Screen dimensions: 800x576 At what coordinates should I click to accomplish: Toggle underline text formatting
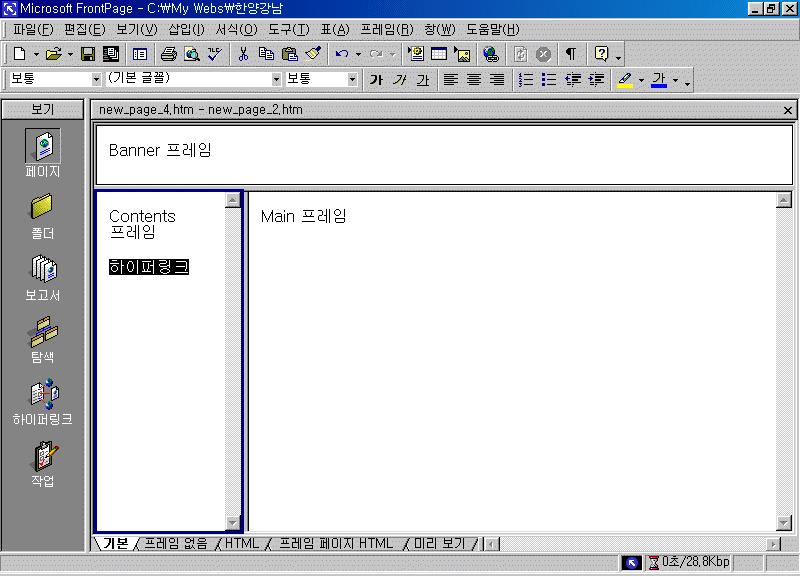422,80
